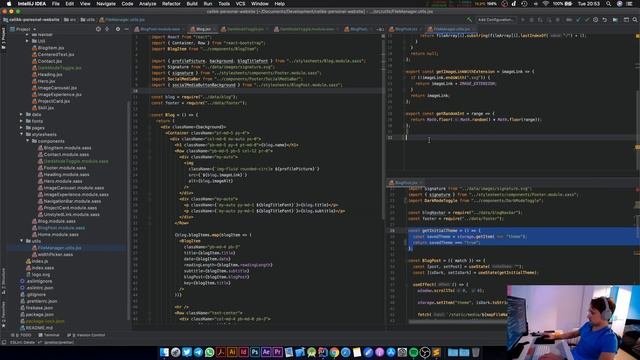
Task: Open the Wi-Fi menu bar icon
Action: pos(546,4)
